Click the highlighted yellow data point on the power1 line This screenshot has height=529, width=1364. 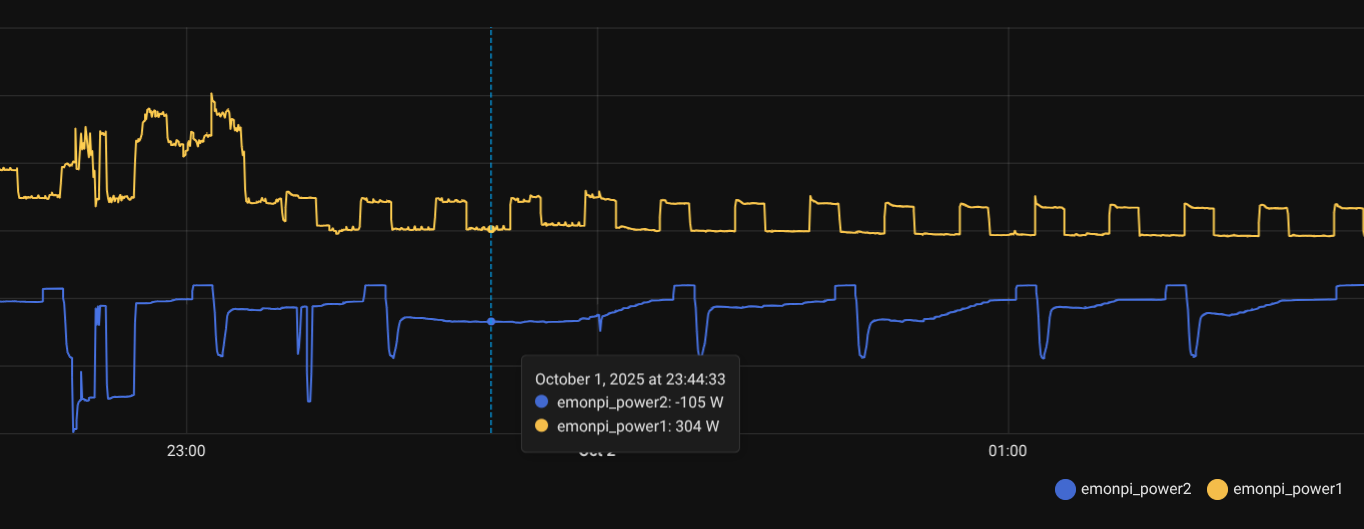tap(491, 229)
